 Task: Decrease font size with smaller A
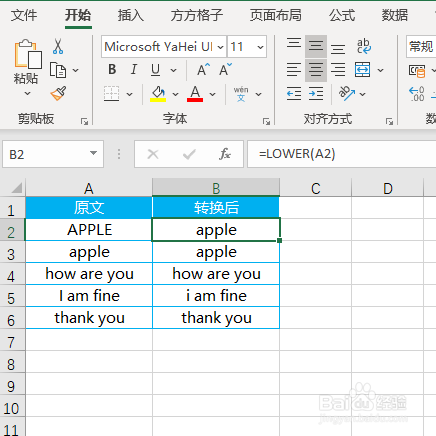pos(225,70)
